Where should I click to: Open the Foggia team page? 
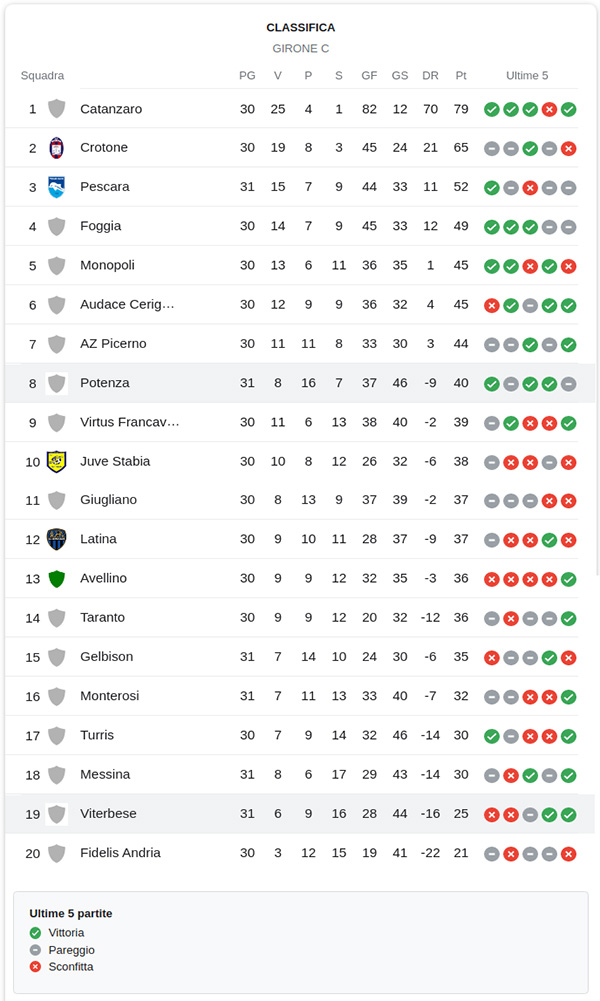point(107,226)
